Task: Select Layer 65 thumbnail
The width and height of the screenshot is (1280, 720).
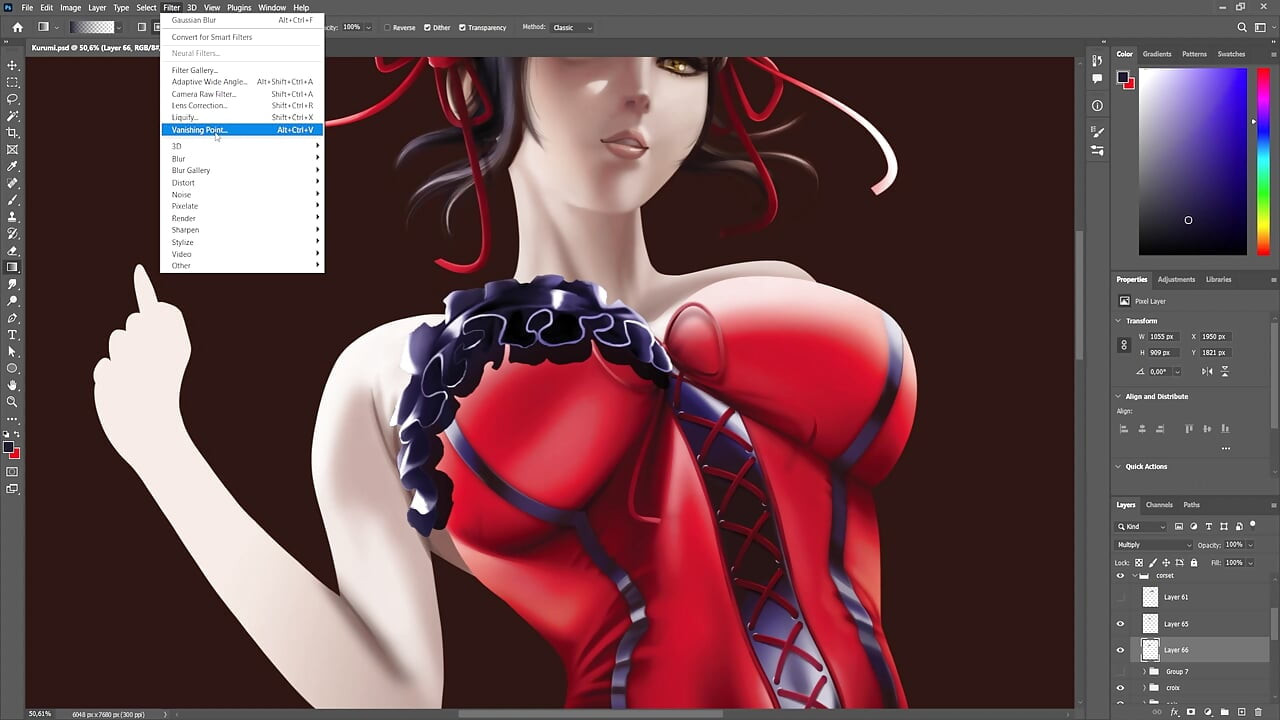Action: point(1150,624)
